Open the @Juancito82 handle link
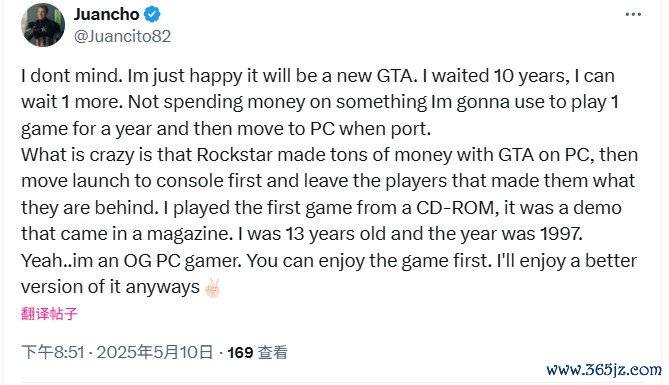This screenshot has width=669, height=385. pyautogui.click(x=122, y=36)
